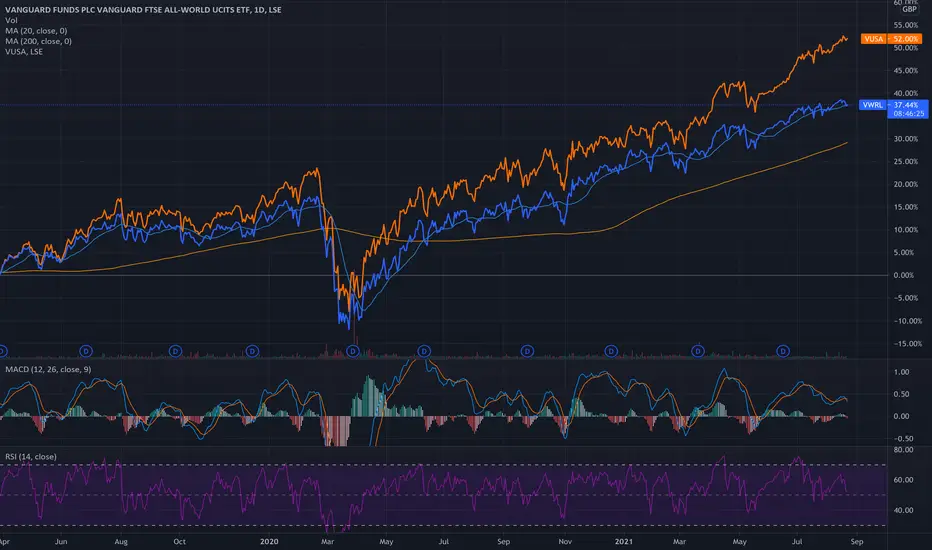Image resolution: width=932 pixels, height=550 pixels.
Task: Click the 25.00% price axis label
Action: click(905, 162)
